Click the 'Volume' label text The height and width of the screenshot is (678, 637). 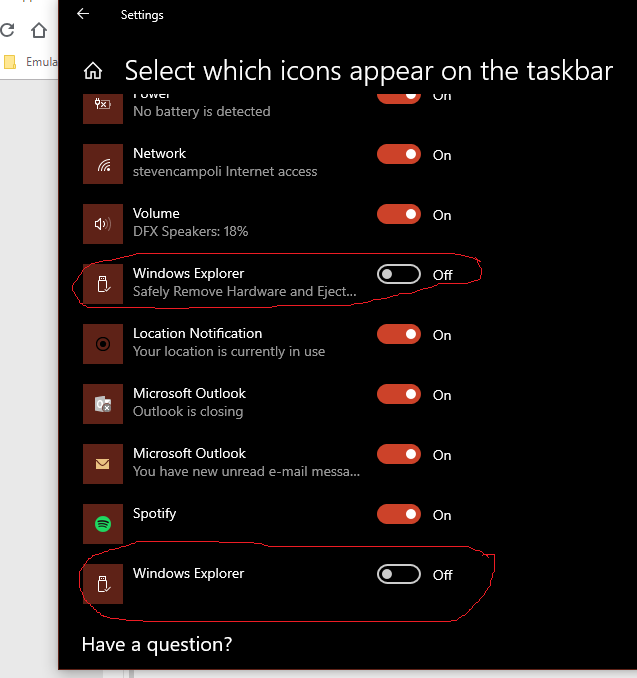tap(156, 214)
